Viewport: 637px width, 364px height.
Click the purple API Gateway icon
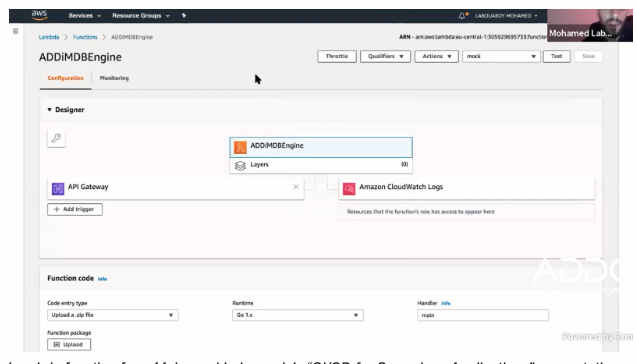(58, 188)
